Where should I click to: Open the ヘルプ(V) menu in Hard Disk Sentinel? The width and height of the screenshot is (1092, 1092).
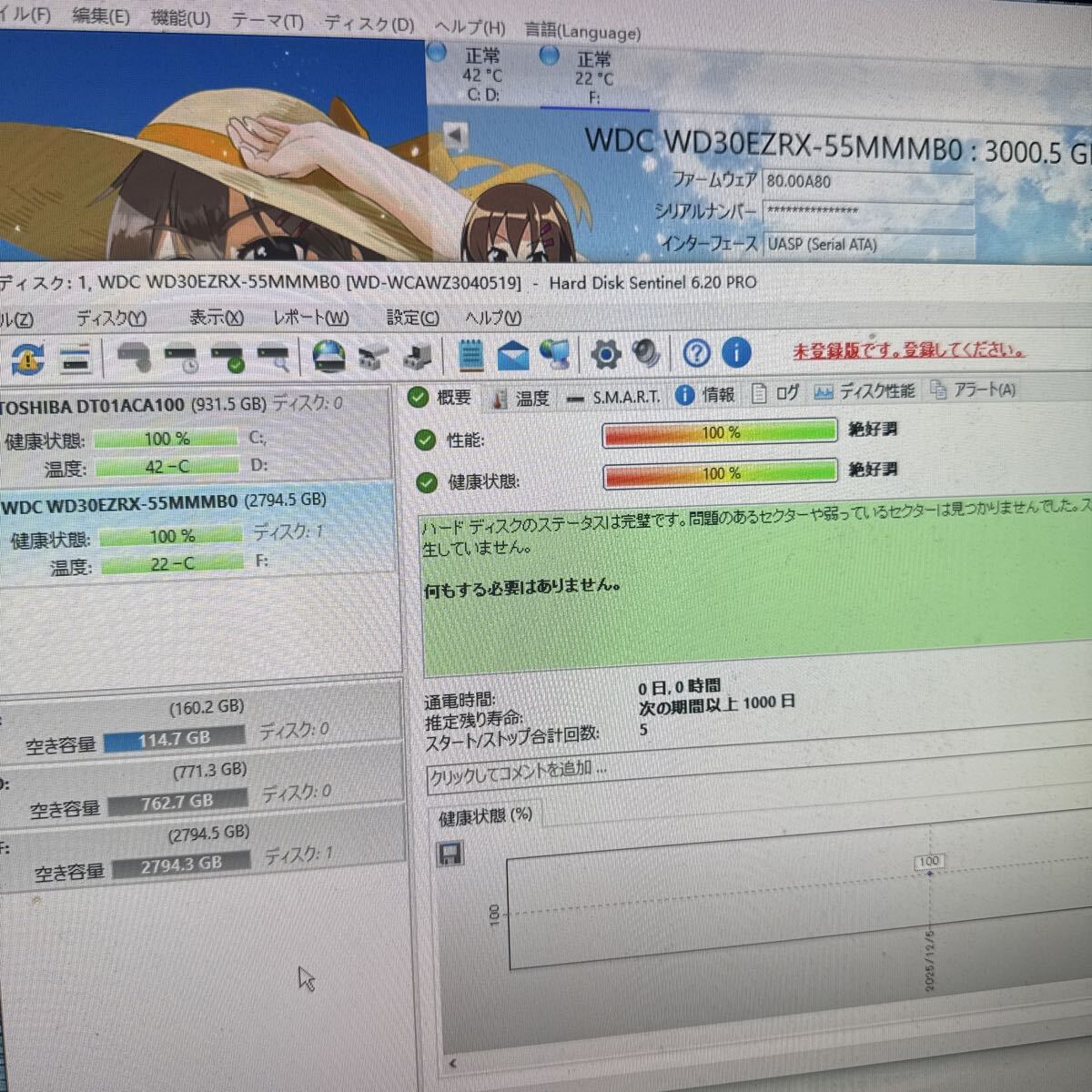click(x=493, y=318)
